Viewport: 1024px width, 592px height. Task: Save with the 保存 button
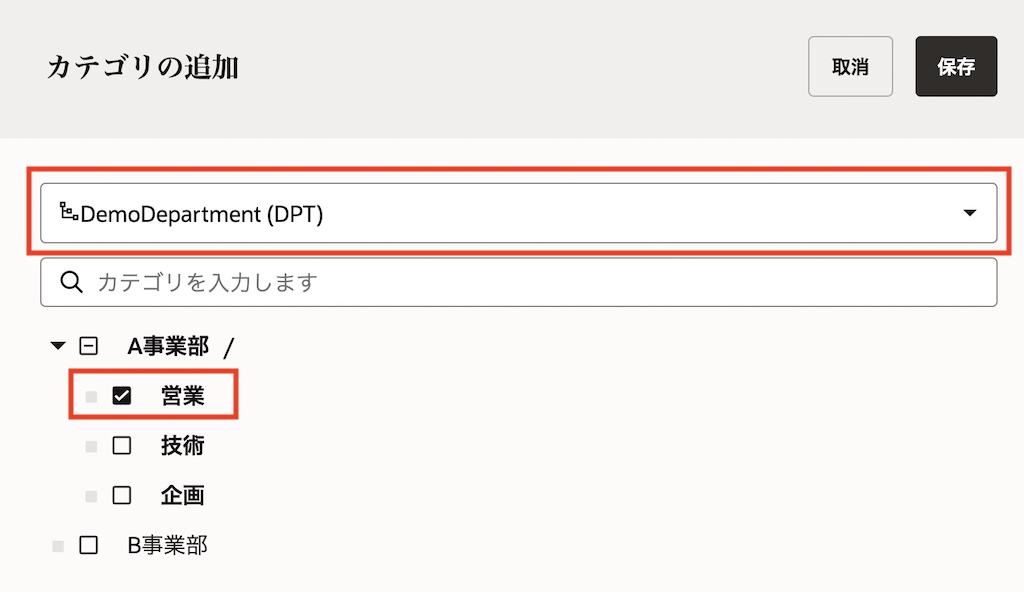956,67
